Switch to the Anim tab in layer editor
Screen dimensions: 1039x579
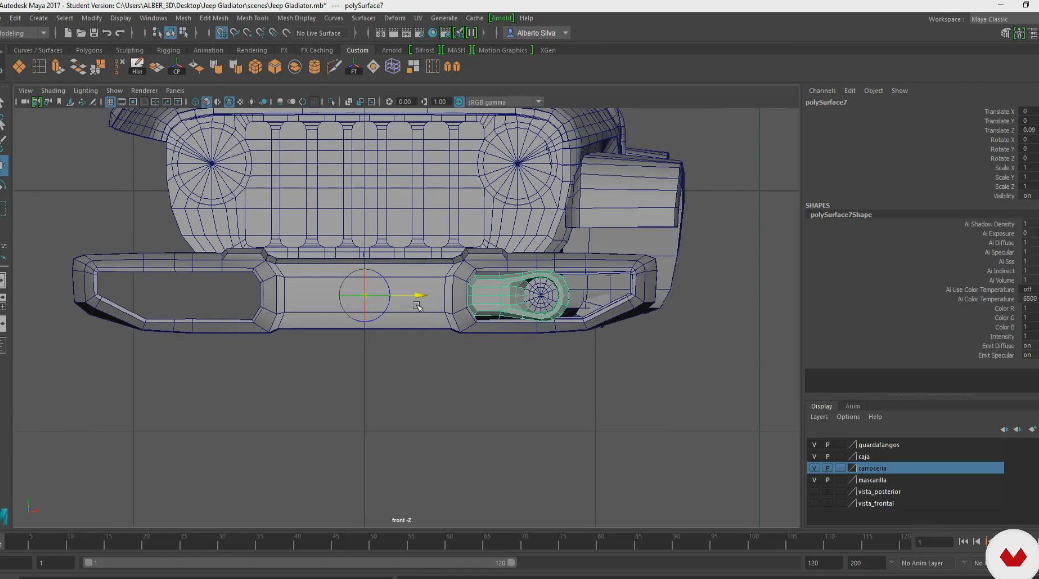point(853,406)
